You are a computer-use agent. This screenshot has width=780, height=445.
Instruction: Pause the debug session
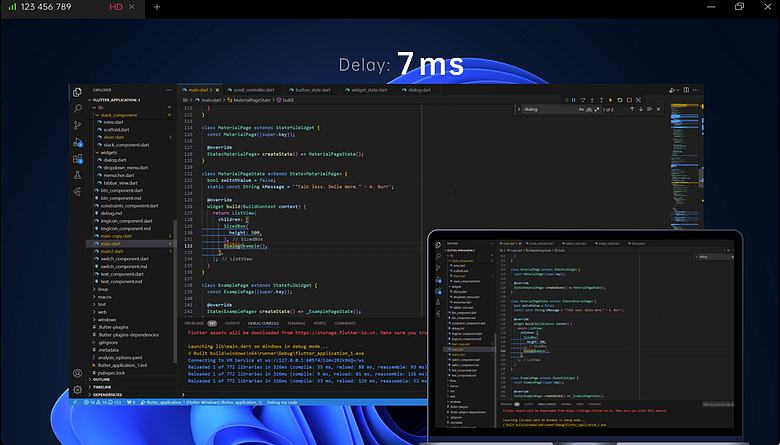(x=574, y=100)
